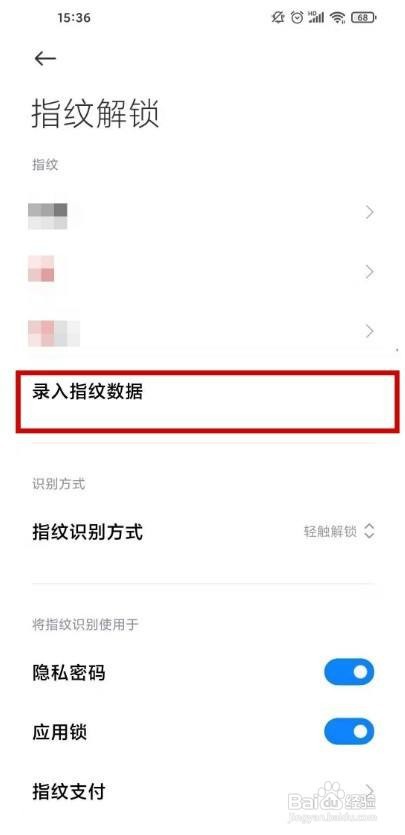Viewport: 405px width, 835px height.
Task: Tap the Wi-Fi status icon
Action: (x=337, y=18)
